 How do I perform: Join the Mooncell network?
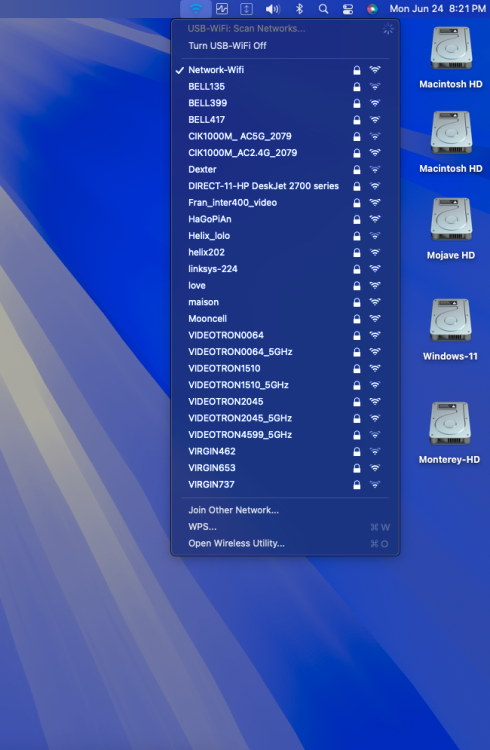pyautogui.click(x=285, y=319)
